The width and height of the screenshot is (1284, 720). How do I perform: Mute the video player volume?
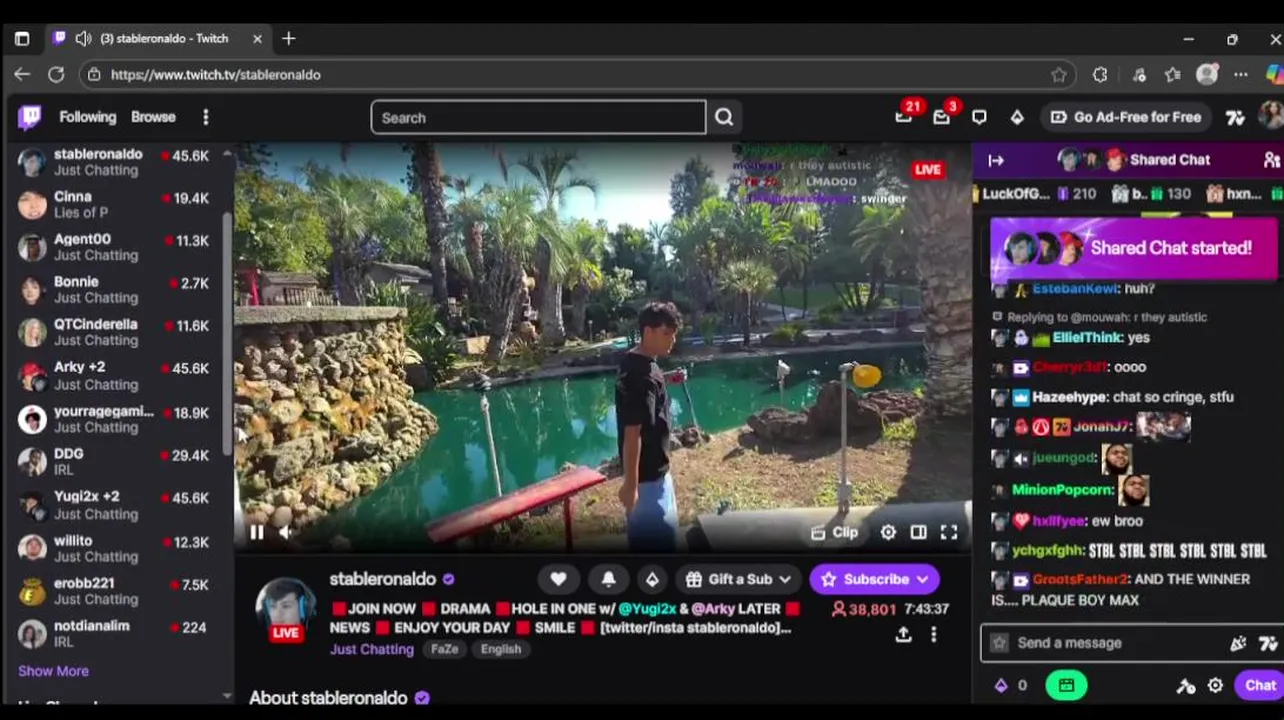pyautogui.click(x=286, y=533)
